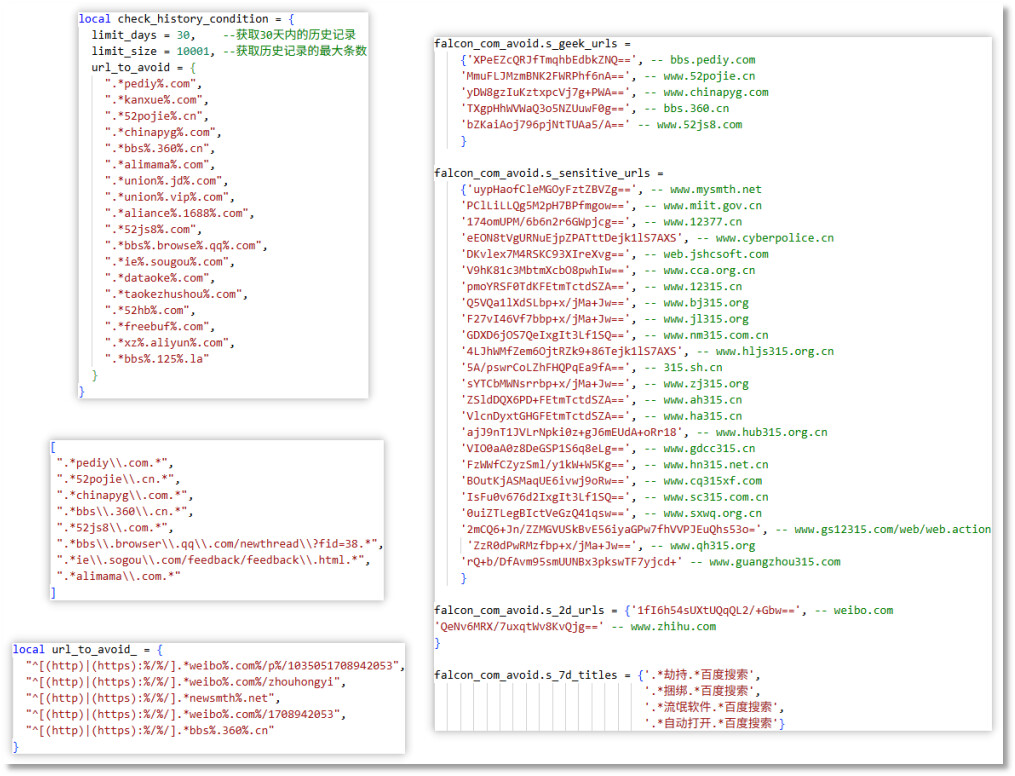The image size is (1015, 776).
Task: Click the qq newthread fid=38 regex line
Action: 219,543
